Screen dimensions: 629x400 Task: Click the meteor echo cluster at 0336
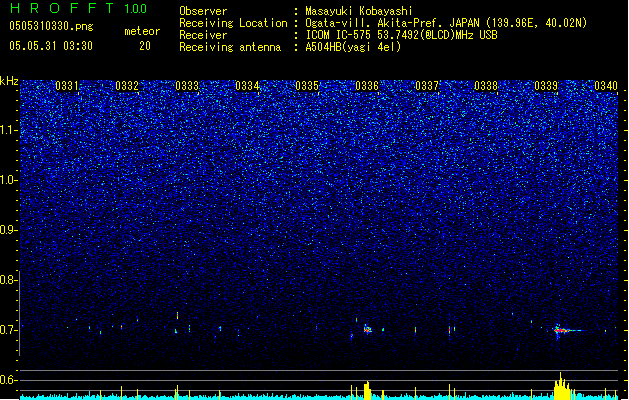click(367, 330)
